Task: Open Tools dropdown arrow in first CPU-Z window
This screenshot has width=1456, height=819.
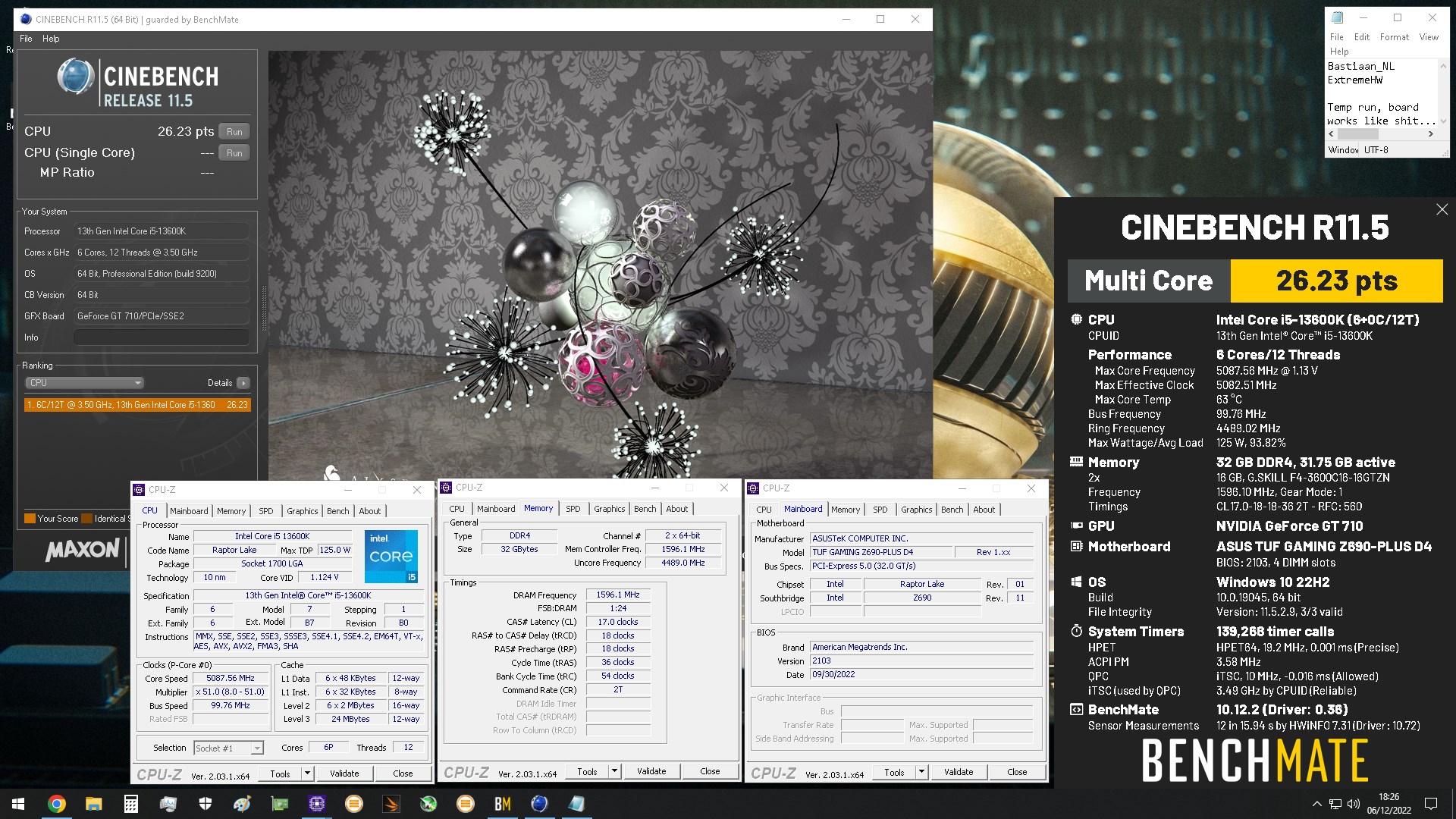Action: pos(307,773)
